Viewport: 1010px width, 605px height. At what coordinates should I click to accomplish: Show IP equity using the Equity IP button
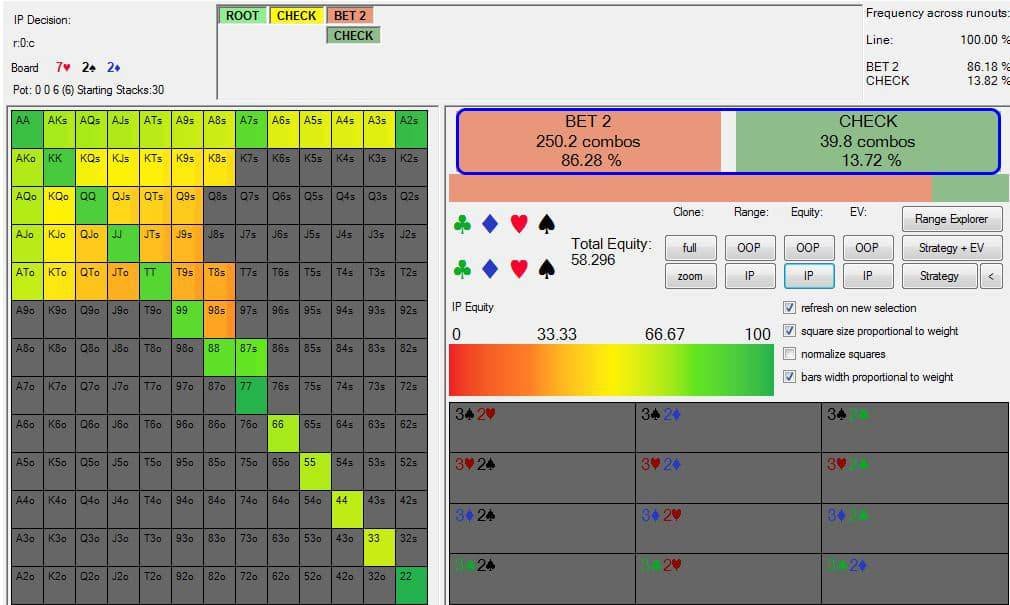pos(808,276)
